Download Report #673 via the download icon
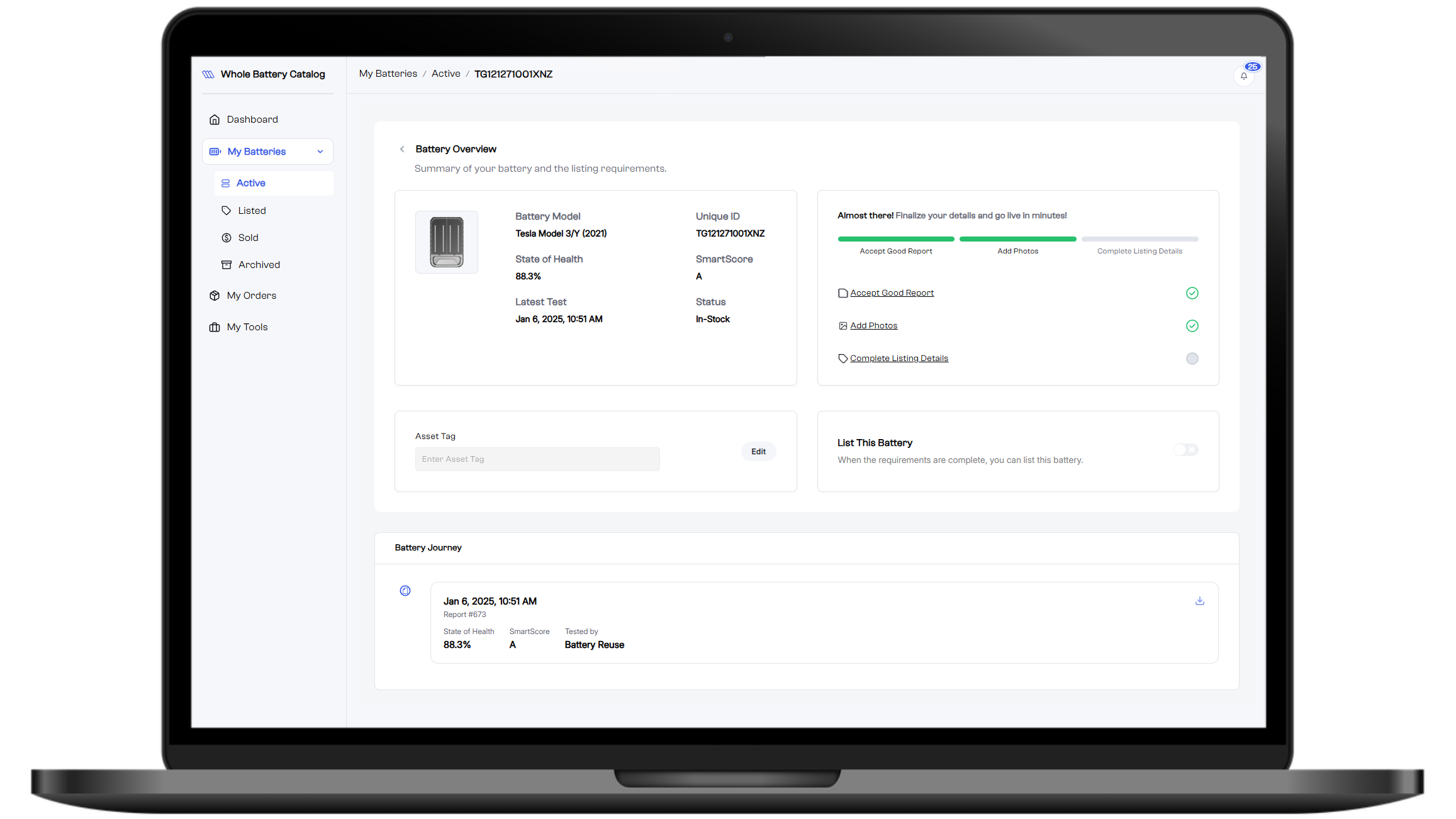 click(1199, 601)
